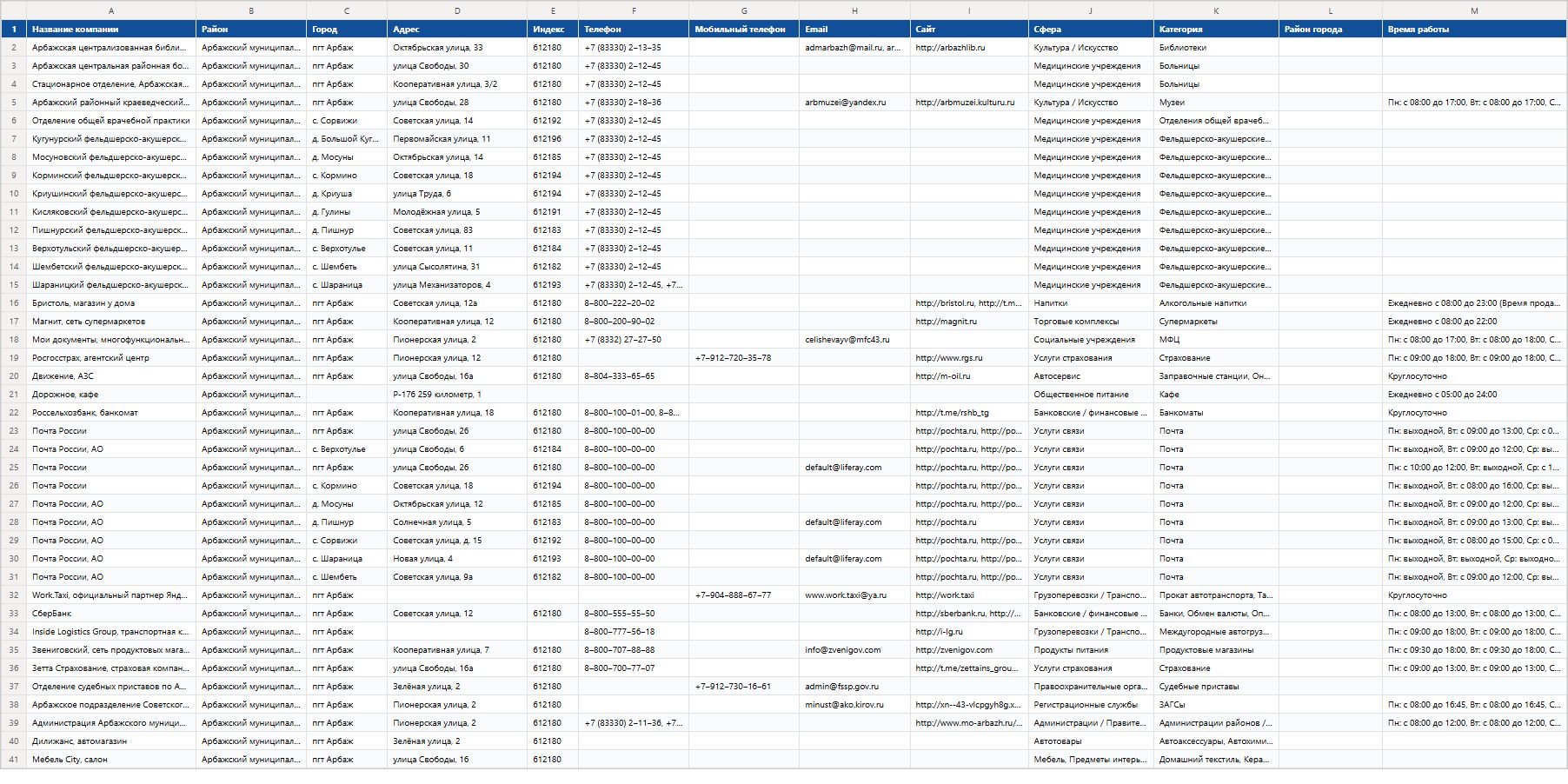Image resolution: width=1568 pixels, height=784 pixels.
Task: Click the address 'Р-176 259 километр, 1'
Action: pos(457,395)
